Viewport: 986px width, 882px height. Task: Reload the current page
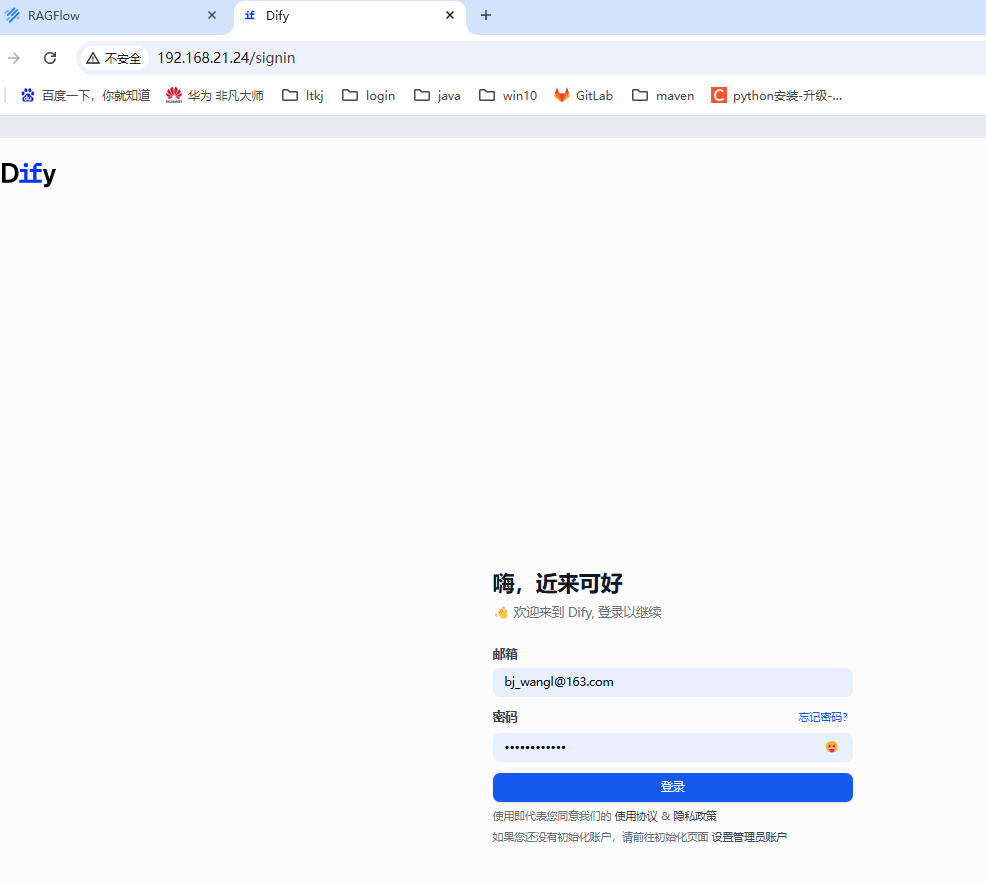(x=50, y=58)
